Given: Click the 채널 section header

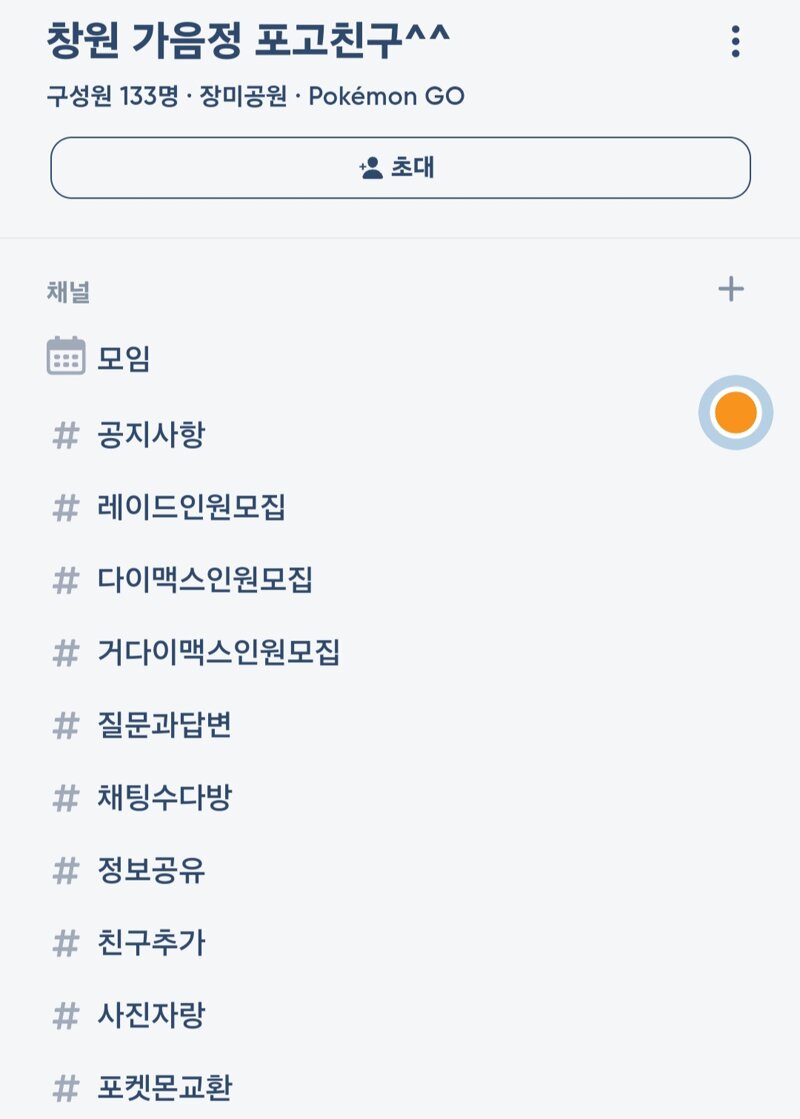Looking at the screenshot, I should pyautogui.click(x=68, y=291).
